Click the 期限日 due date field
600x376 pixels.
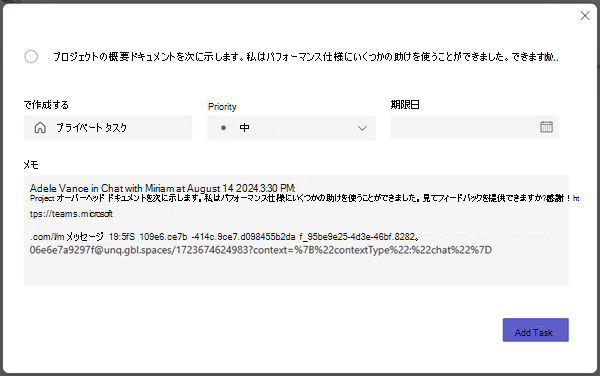pos(474,127)
